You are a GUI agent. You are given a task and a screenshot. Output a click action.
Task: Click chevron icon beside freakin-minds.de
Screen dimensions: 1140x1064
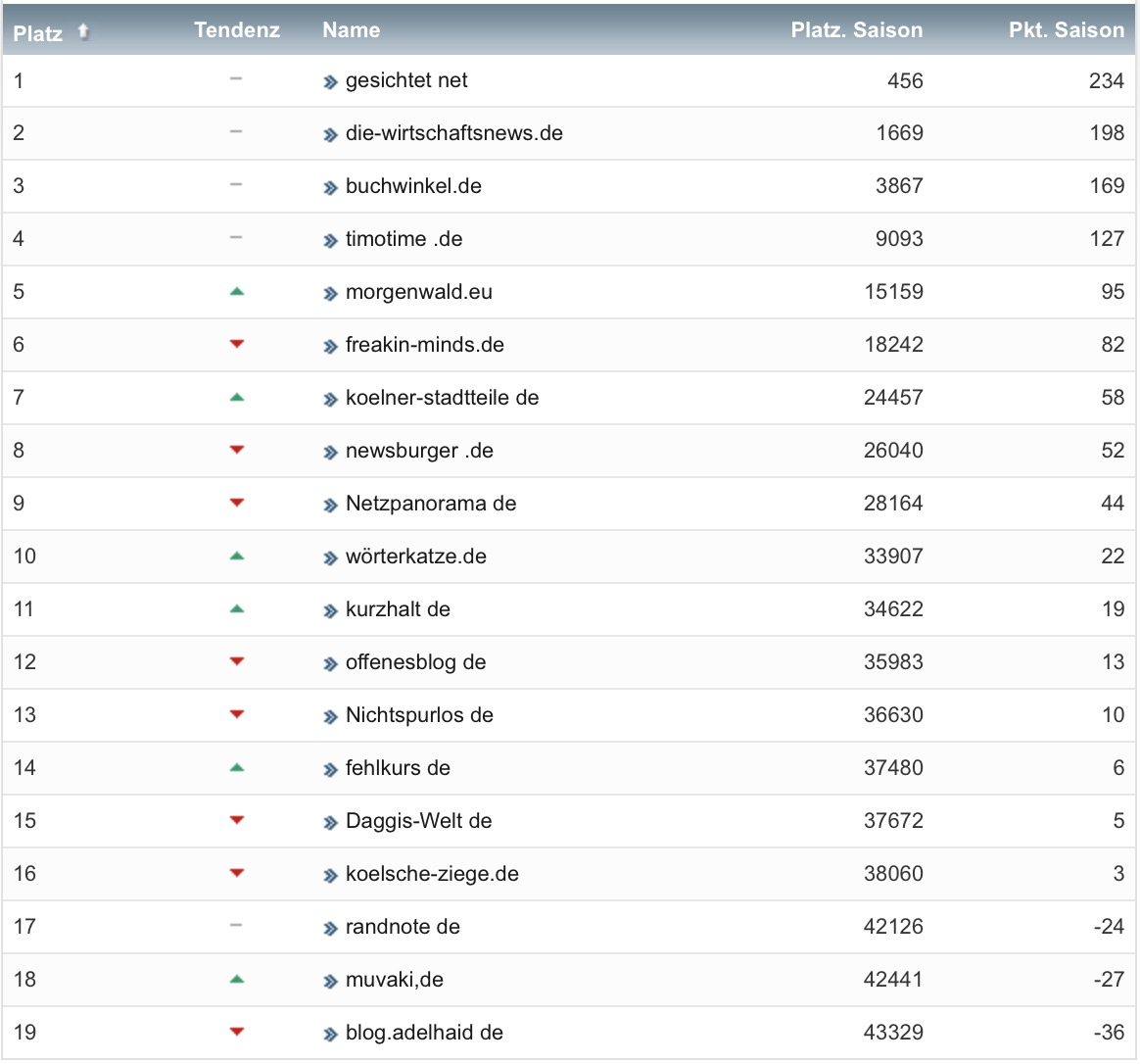(331, 347)
